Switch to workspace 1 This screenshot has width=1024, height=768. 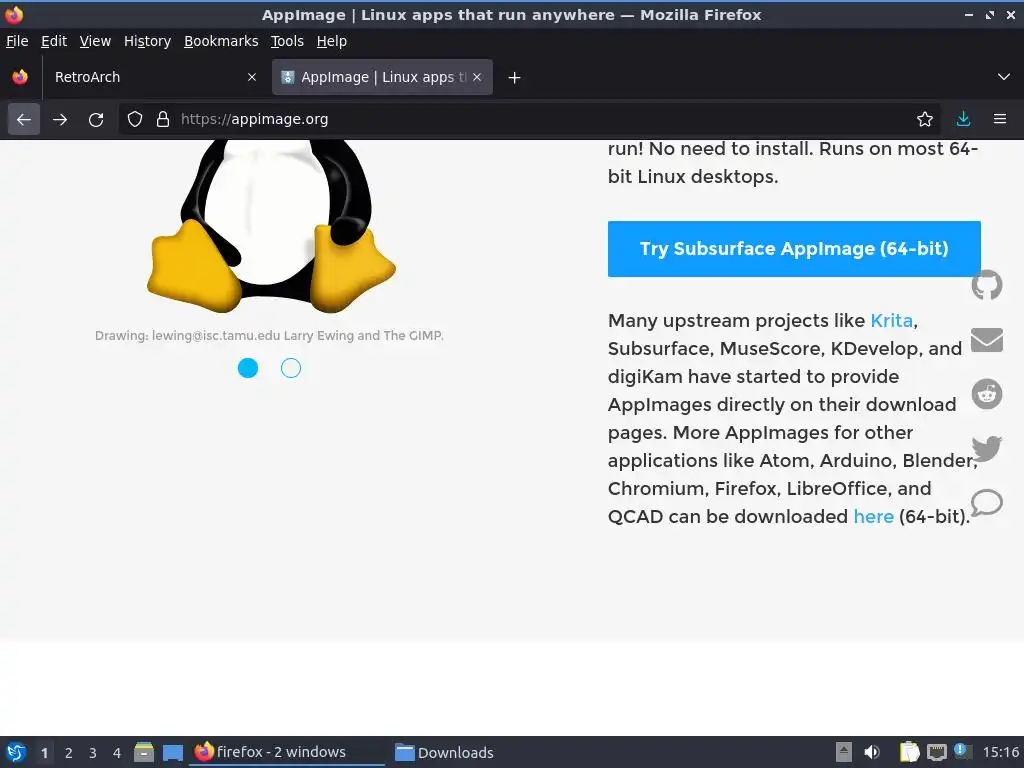coord(44,753)
